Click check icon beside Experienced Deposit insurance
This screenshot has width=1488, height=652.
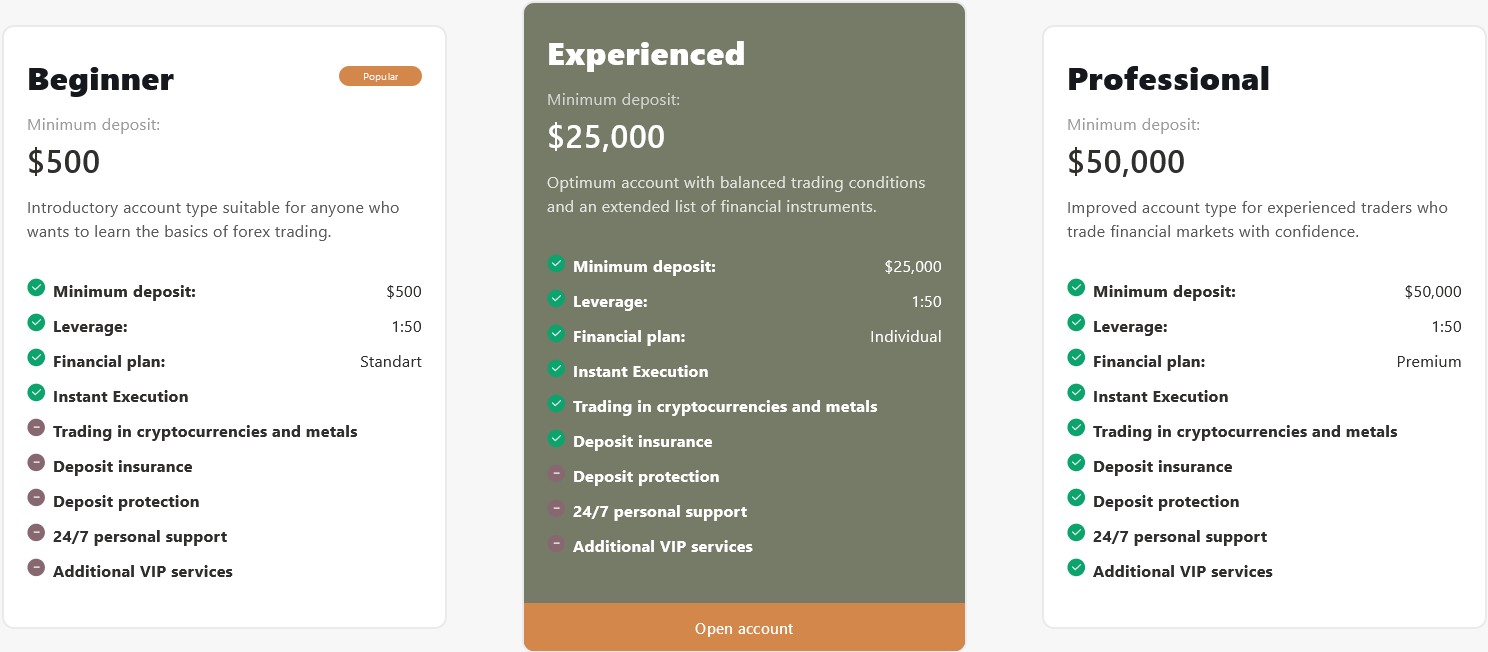pyautogui.click(x=557, y=438)
